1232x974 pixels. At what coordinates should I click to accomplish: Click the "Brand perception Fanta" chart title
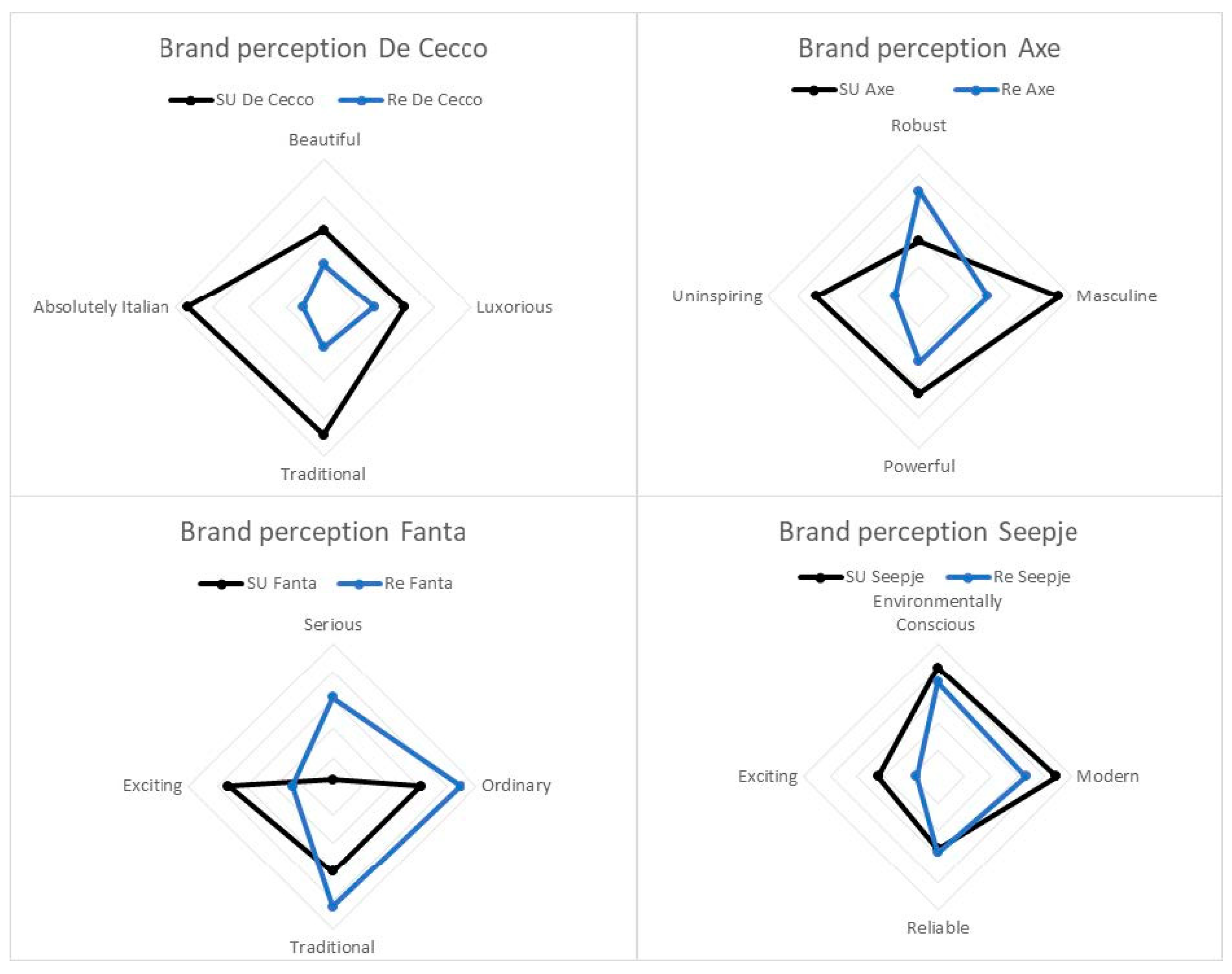323,531
